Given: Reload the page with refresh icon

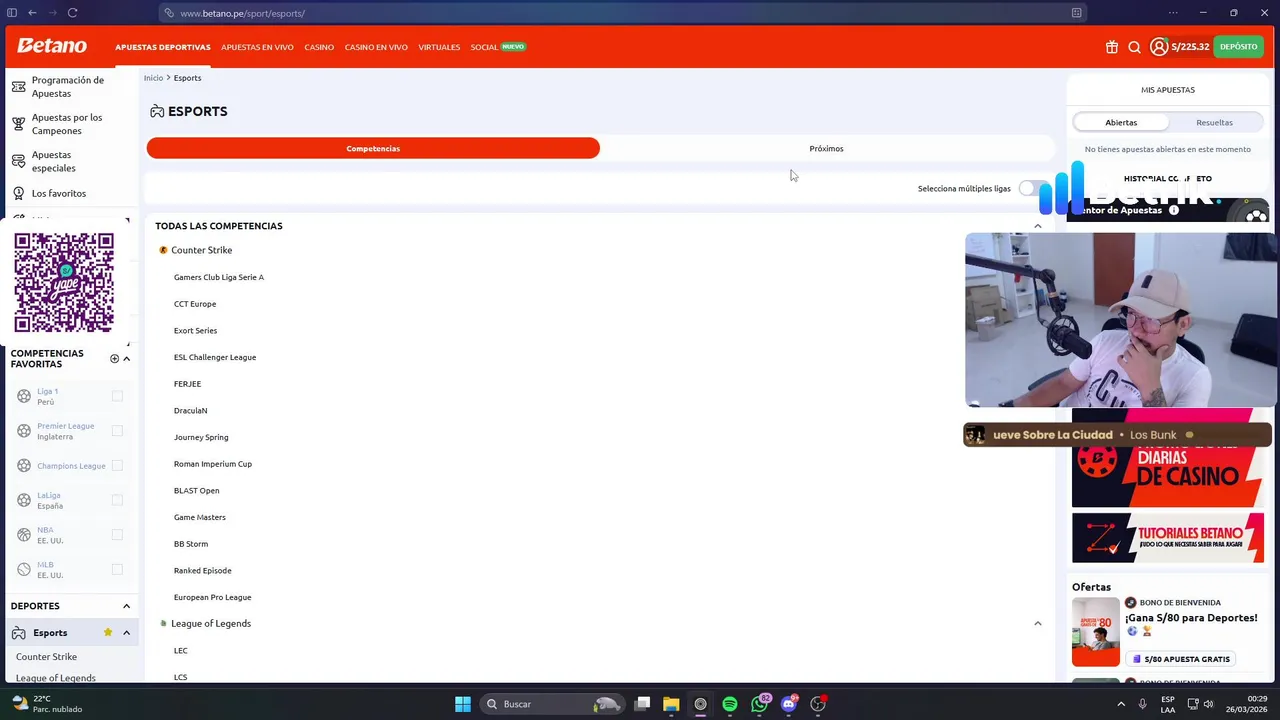Looking at the screenshot, I should click(x=72, y=13).
